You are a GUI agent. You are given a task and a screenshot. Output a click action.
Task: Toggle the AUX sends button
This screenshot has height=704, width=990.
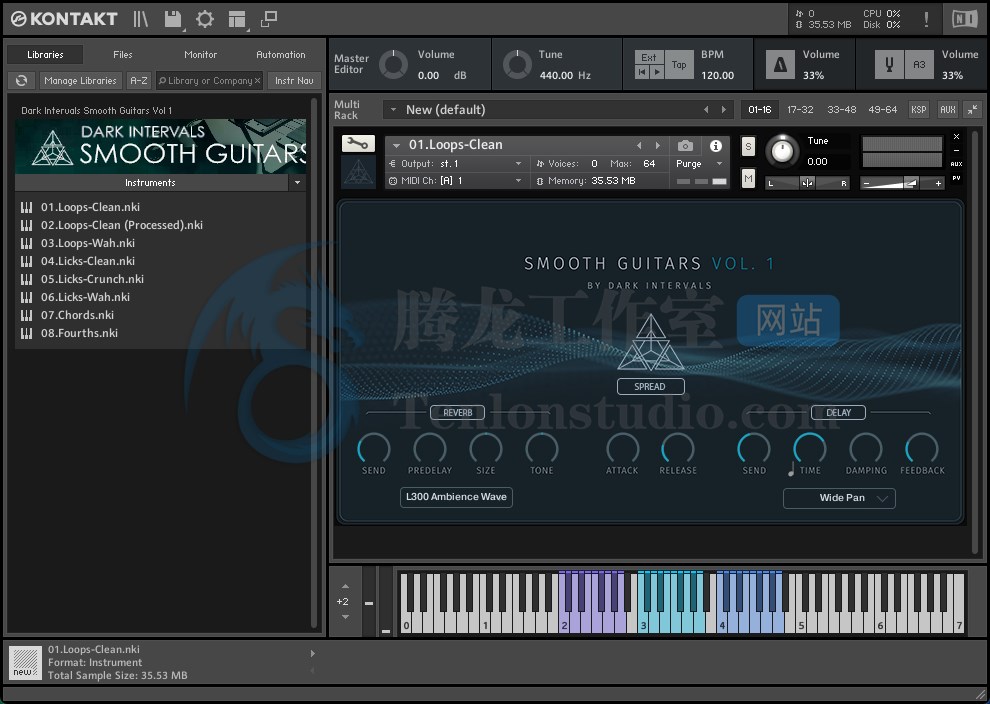click(948, 110)
